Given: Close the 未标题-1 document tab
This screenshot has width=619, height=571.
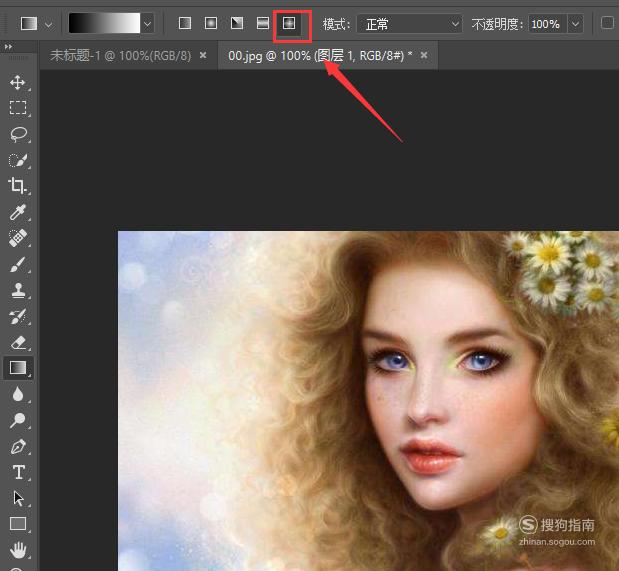Looking at the screenshot, I should pyautogui.click(x=203, y=55).
